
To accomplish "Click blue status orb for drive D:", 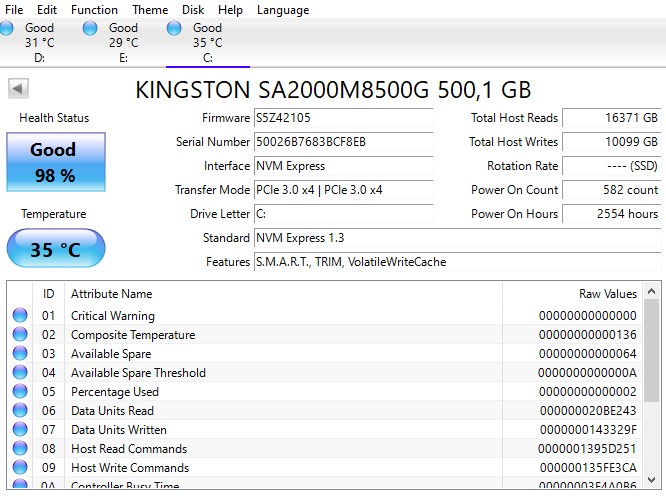I will [x=6, y=28].
